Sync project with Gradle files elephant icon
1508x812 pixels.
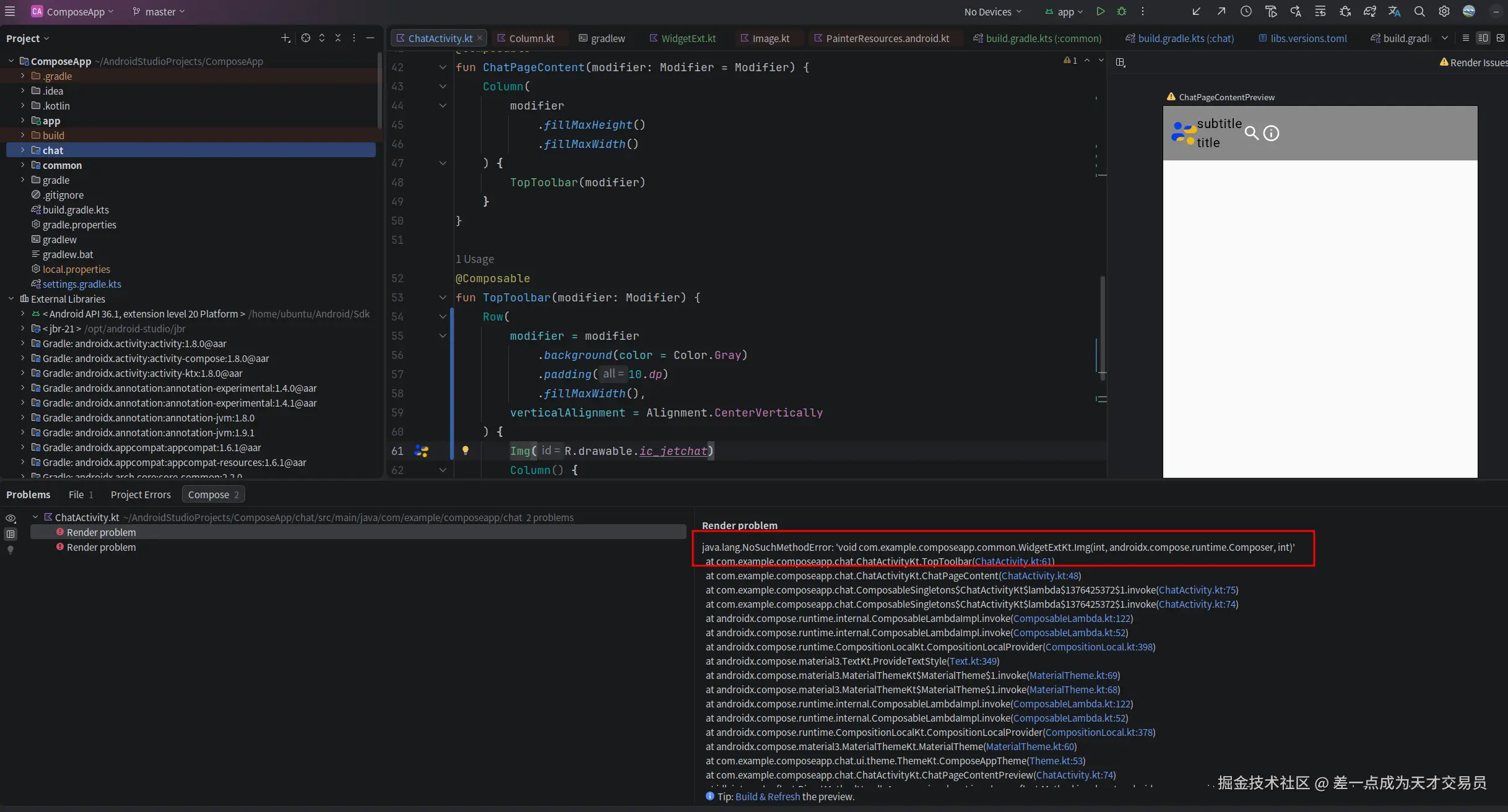(1369, 11)
